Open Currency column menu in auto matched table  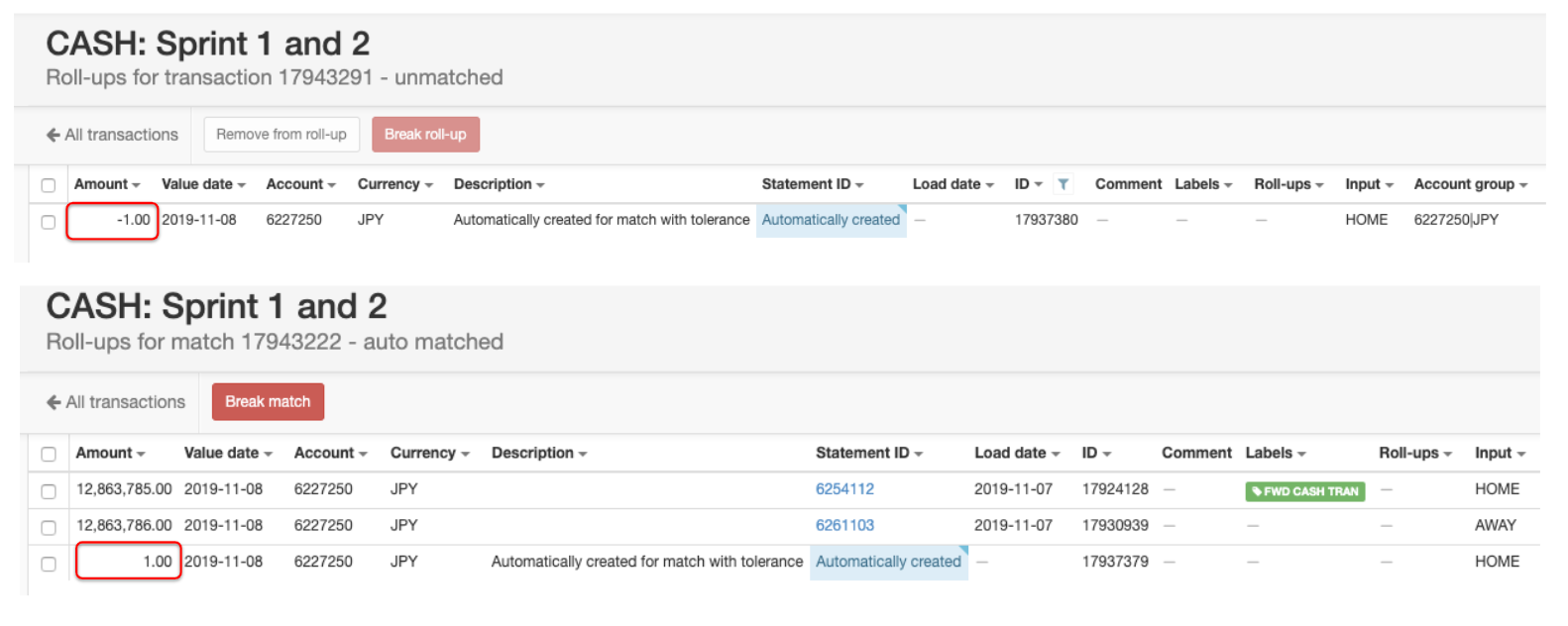(429, 453)
